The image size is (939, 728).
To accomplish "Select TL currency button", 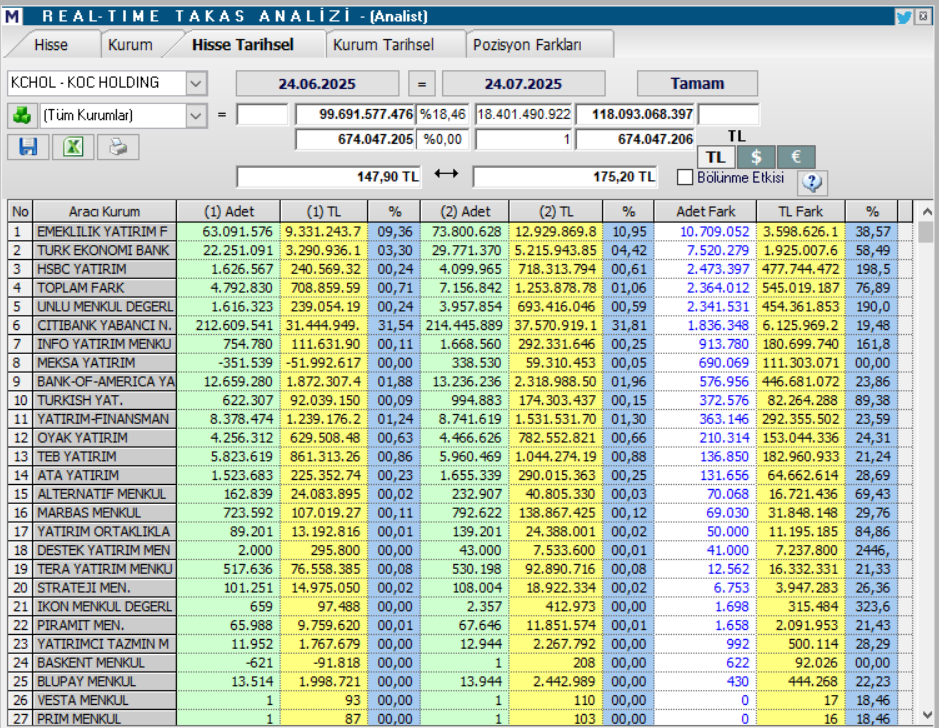I will point(716,157).
